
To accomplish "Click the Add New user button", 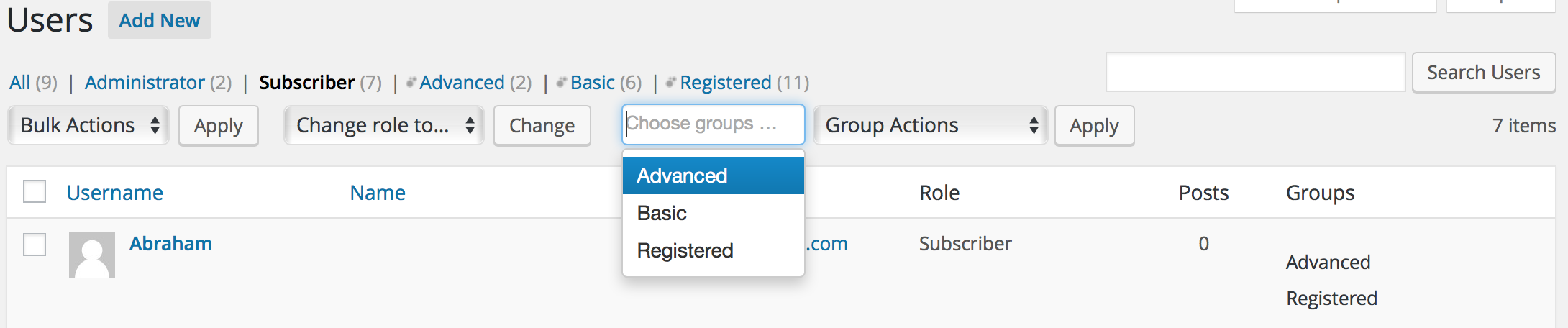I will pyautogui.click(x=160, y=20).
